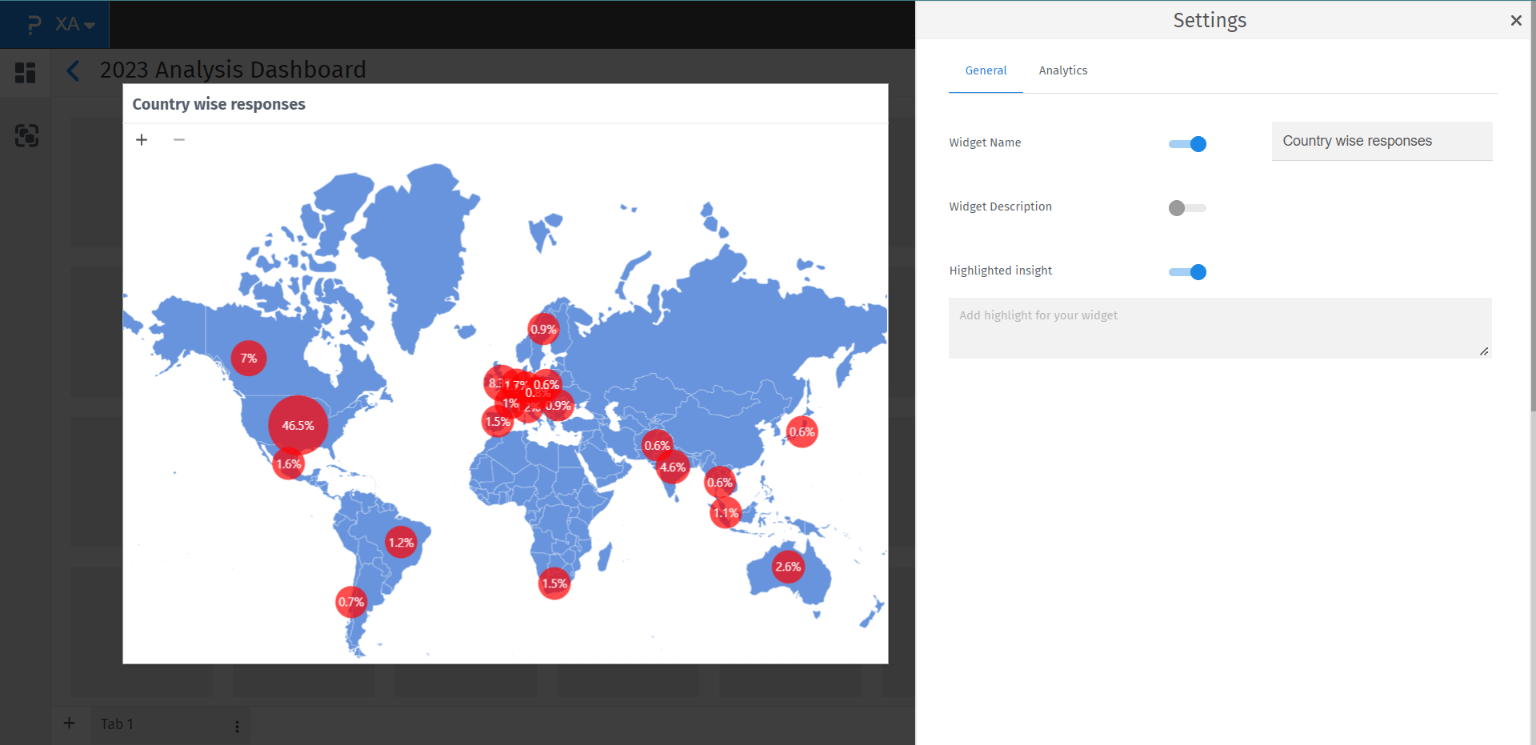
Task: Zoom in on the map with plus icon
Action: tap(142, 140)
